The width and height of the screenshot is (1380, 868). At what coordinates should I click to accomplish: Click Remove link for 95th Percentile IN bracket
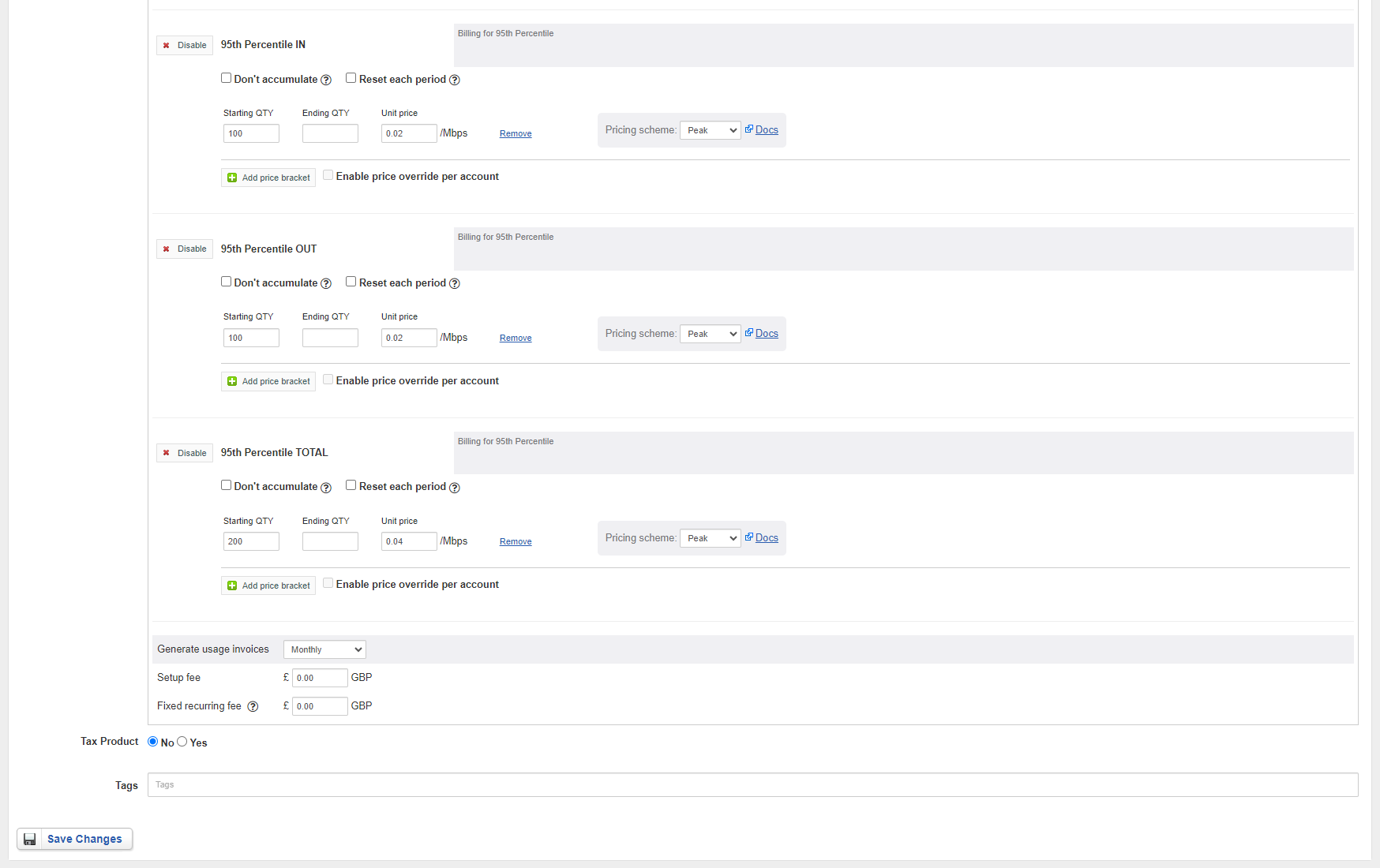tap(516, 134)
